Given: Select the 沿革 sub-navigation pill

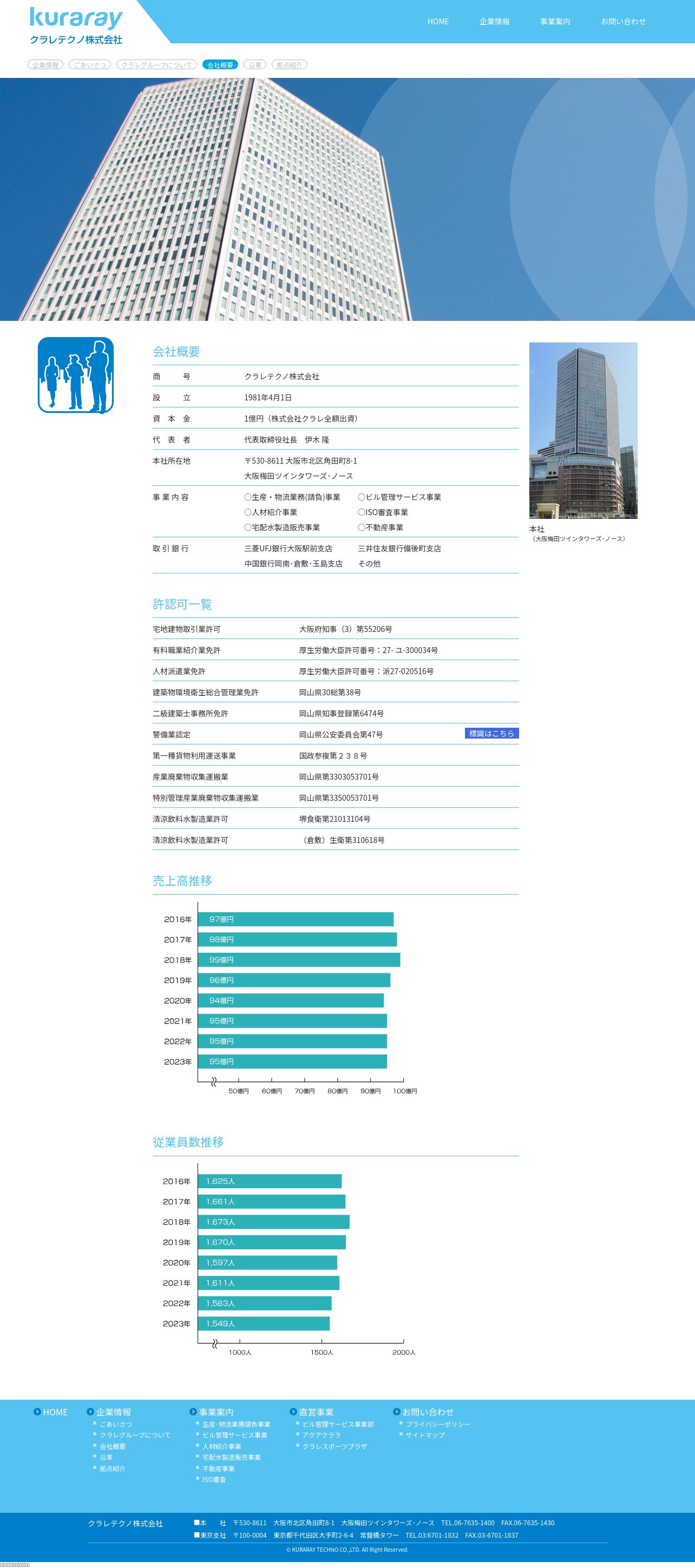Looking at the screenshot, I should (x=254, y=64).
